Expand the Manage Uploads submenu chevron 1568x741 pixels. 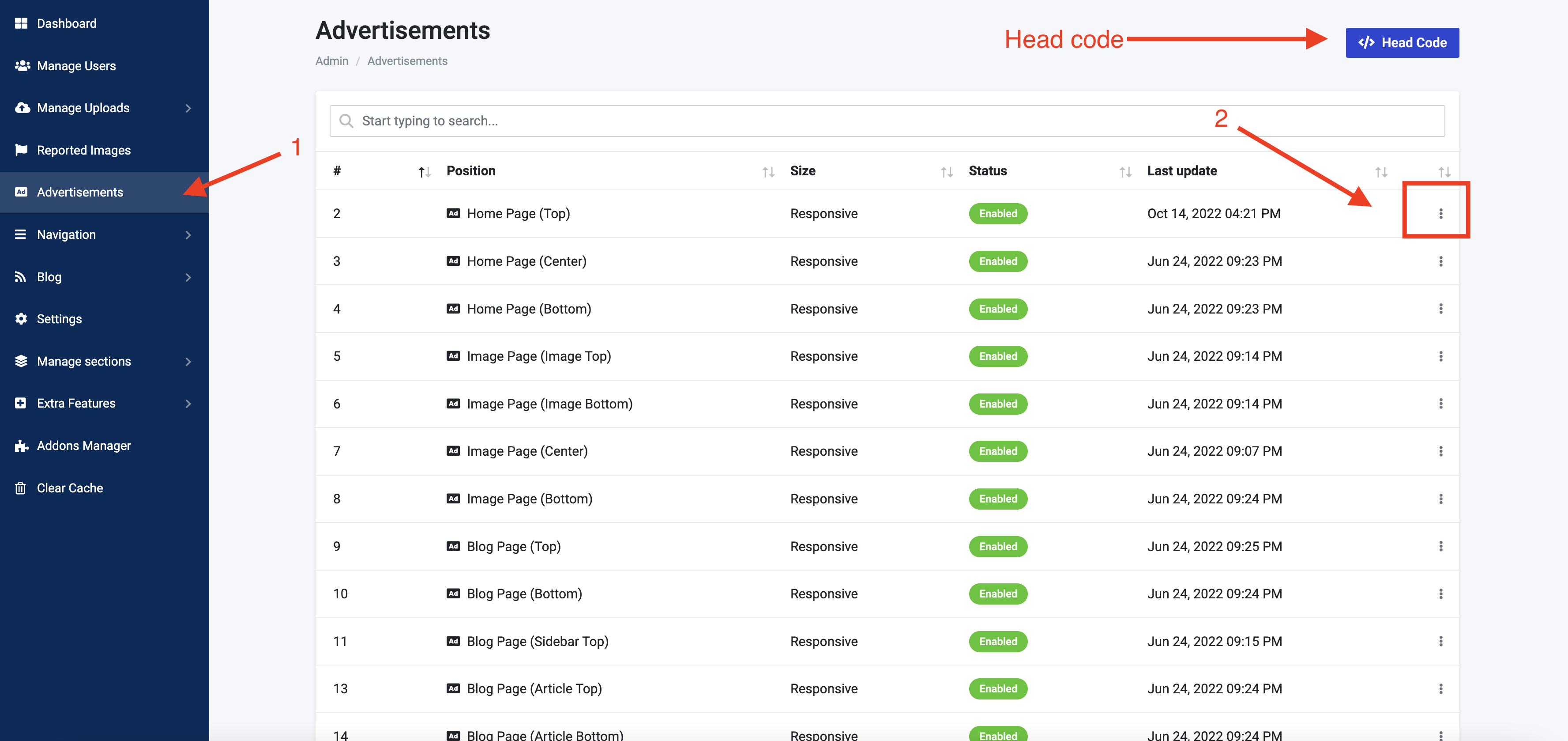click(x=188, y=108)
